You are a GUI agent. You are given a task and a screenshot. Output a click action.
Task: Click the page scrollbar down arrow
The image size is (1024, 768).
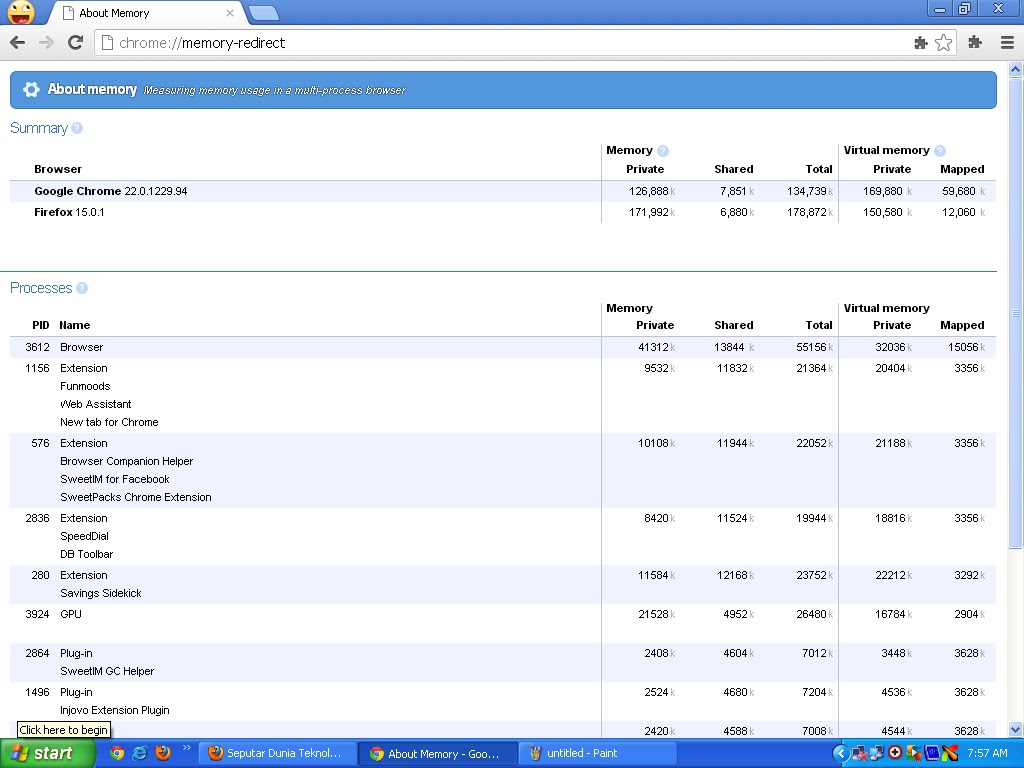(1016, 729)
